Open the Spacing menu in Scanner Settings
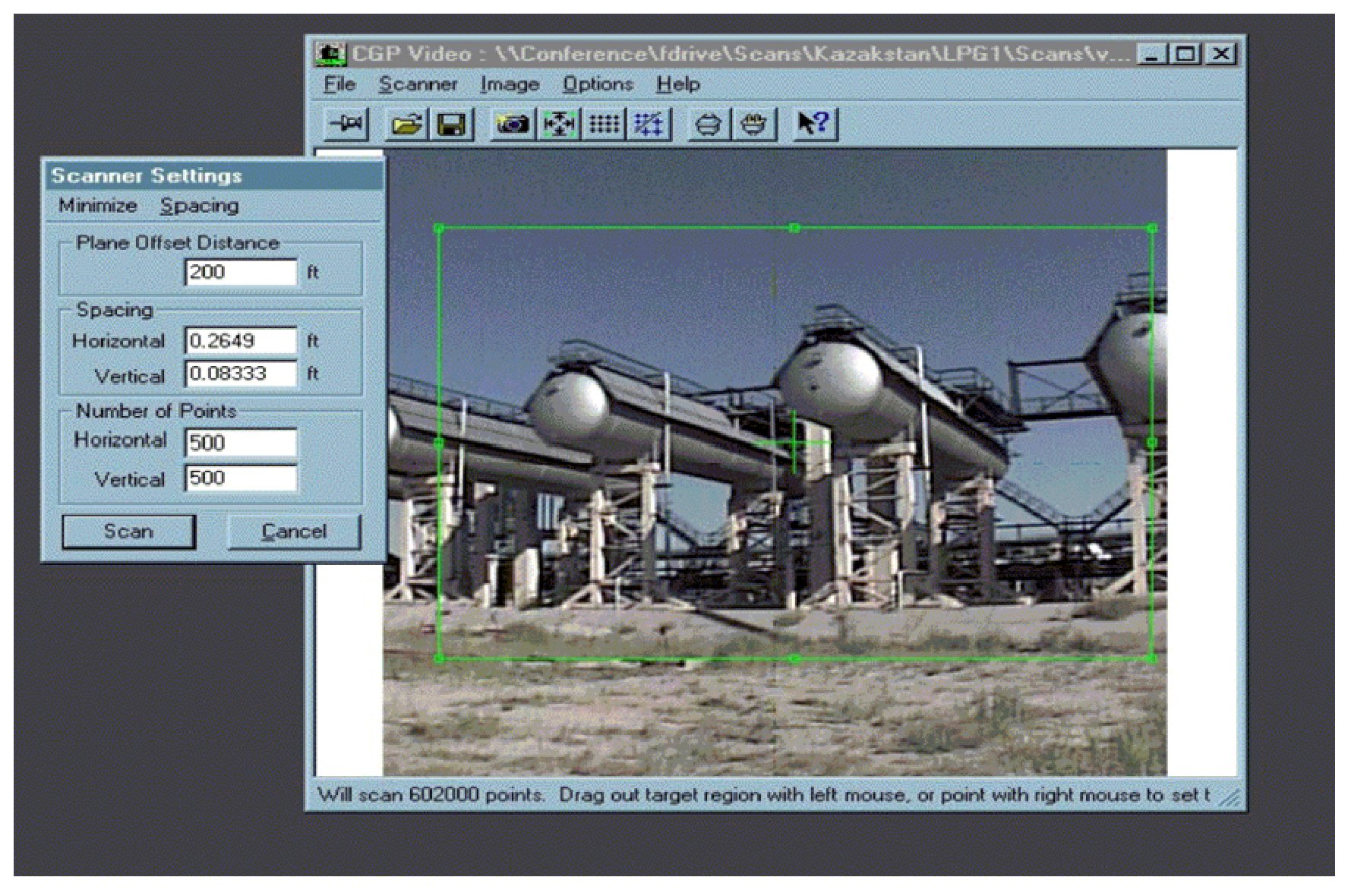This screenshot has width=1367, height=896. tap(200, 206)
